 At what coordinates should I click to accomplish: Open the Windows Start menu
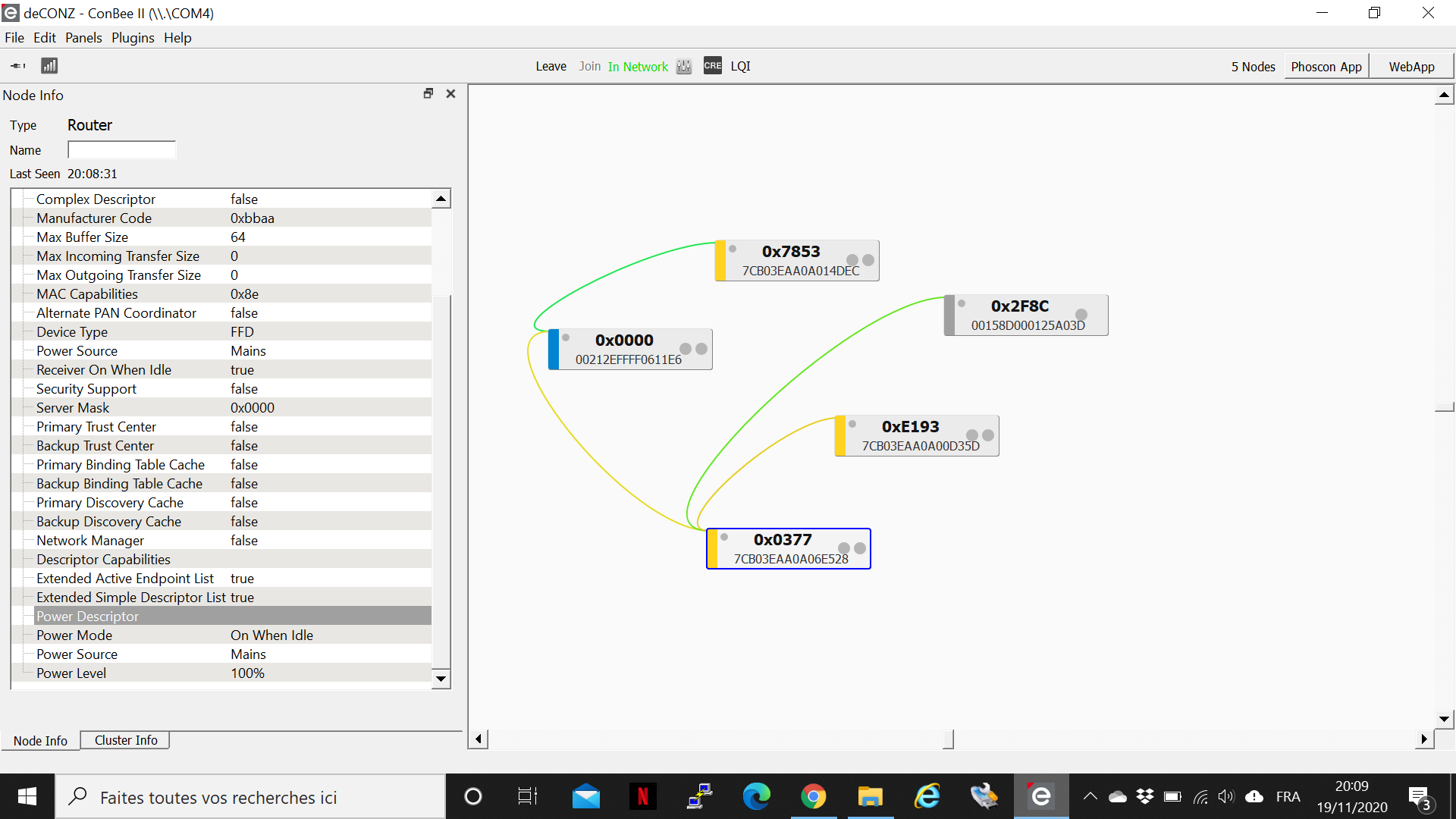point(27,797)
